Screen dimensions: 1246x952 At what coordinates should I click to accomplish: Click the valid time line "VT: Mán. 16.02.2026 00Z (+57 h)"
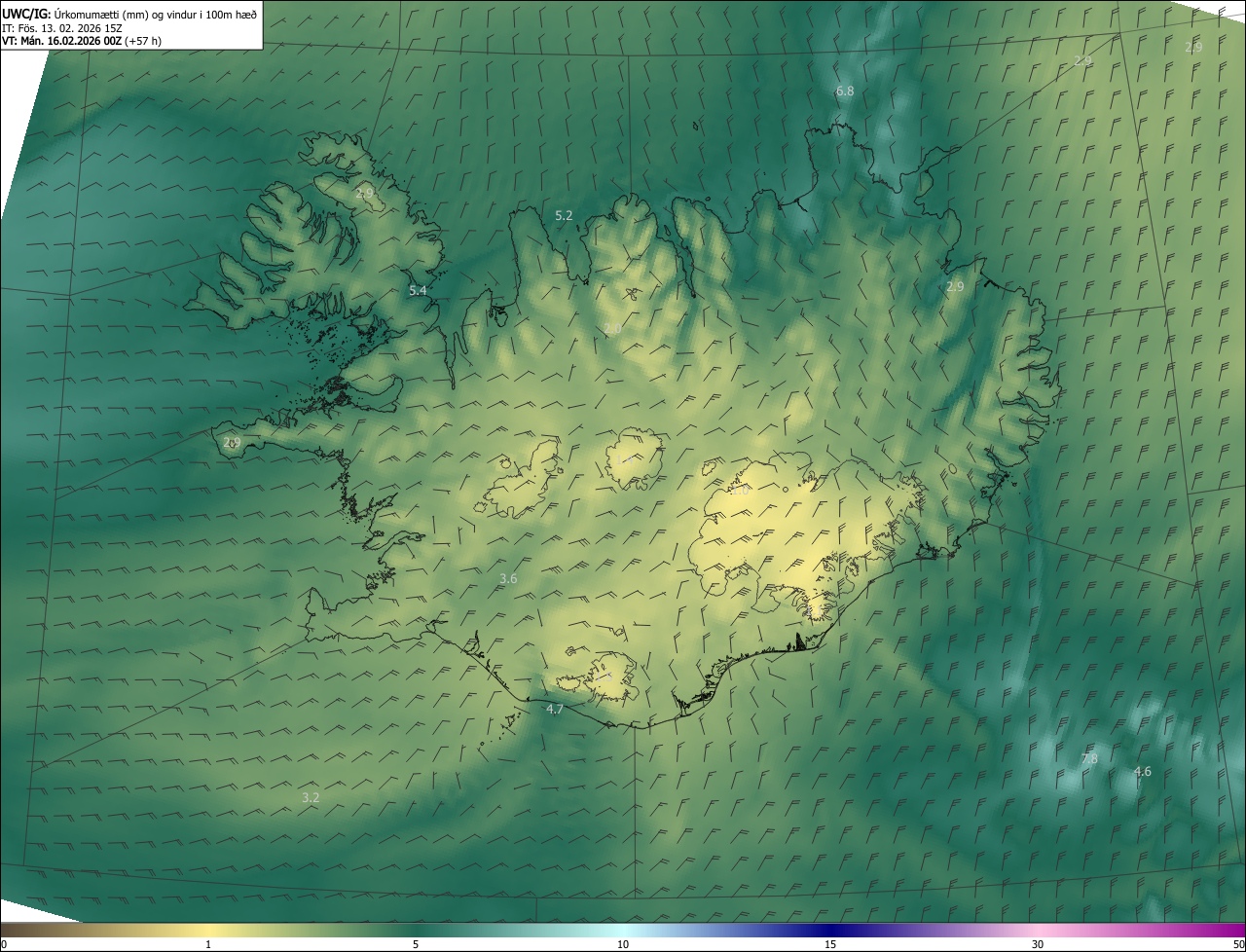click(x=82, y=41)
